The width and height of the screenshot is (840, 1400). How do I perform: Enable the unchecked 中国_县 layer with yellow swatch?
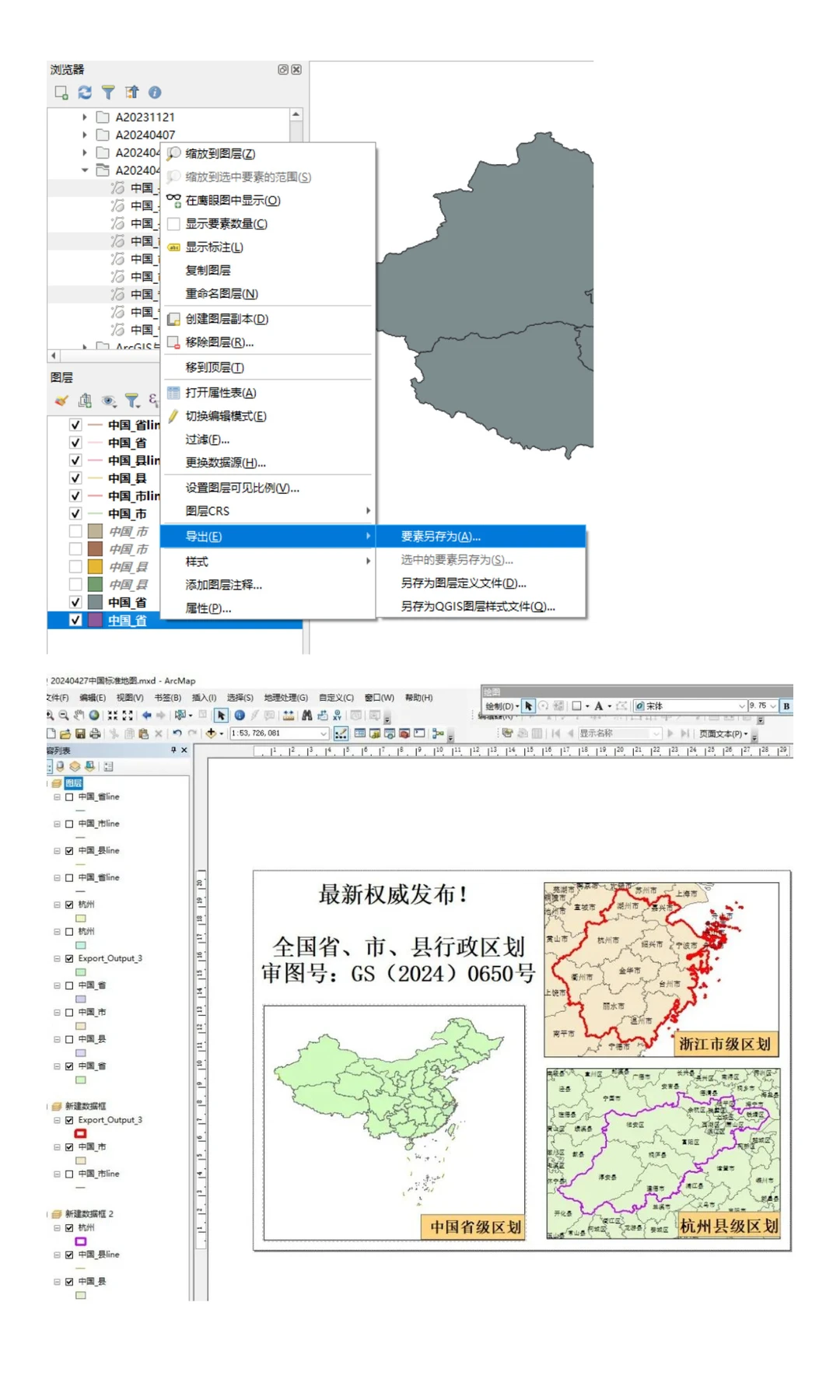tap(75, 567)
